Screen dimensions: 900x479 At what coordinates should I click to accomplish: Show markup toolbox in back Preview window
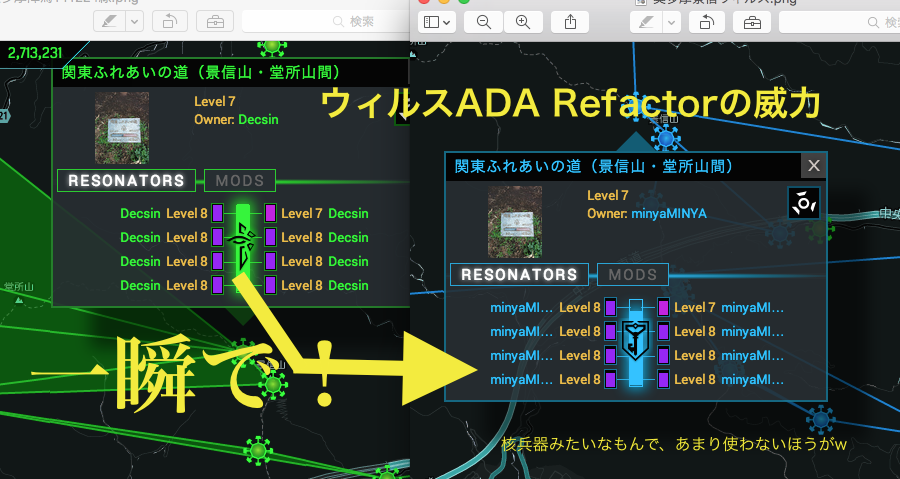(215, 21)
